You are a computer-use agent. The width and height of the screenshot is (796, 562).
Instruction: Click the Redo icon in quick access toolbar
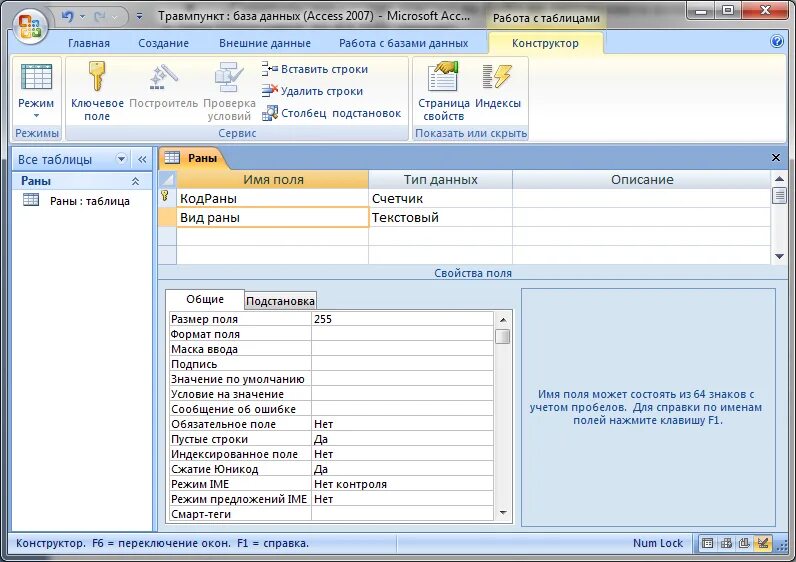[x=101, y=16]
